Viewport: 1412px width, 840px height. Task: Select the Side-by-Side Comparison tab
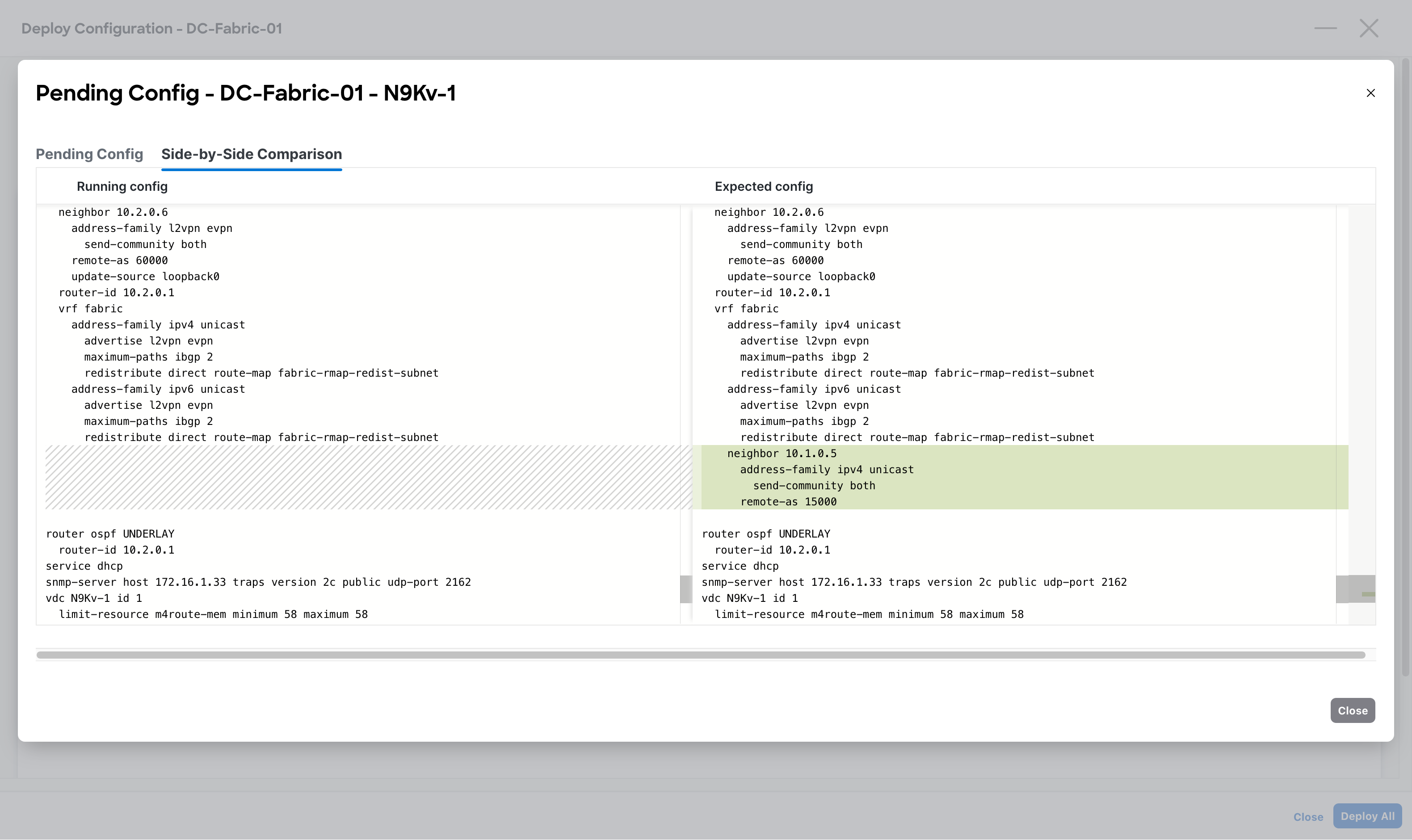point(251,154)
